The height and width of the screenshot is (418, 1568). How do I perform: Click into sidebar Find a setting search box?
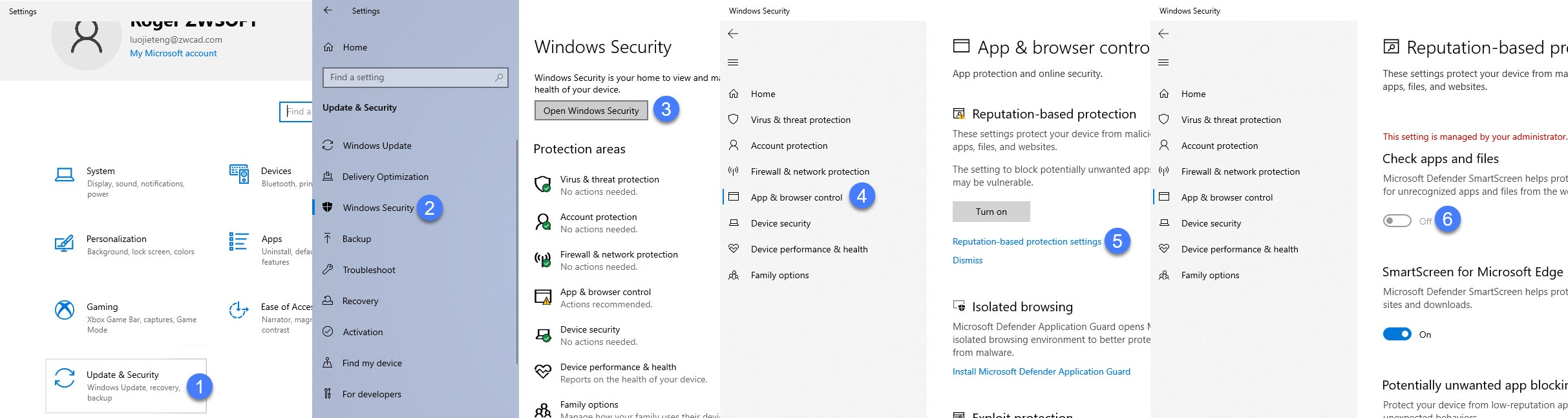click(x=415, y=77)
